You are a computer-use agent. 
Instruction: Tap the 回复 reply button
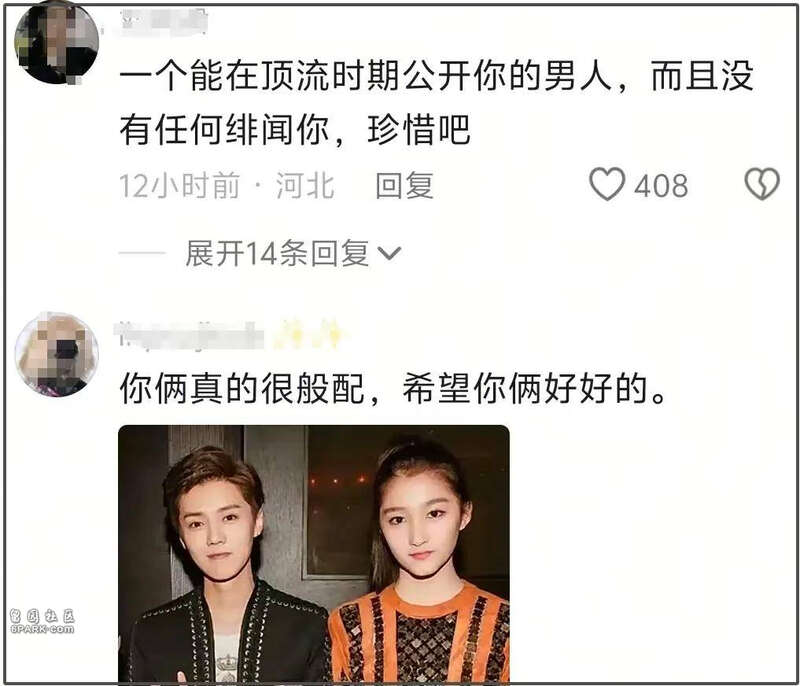click(405, 185)
